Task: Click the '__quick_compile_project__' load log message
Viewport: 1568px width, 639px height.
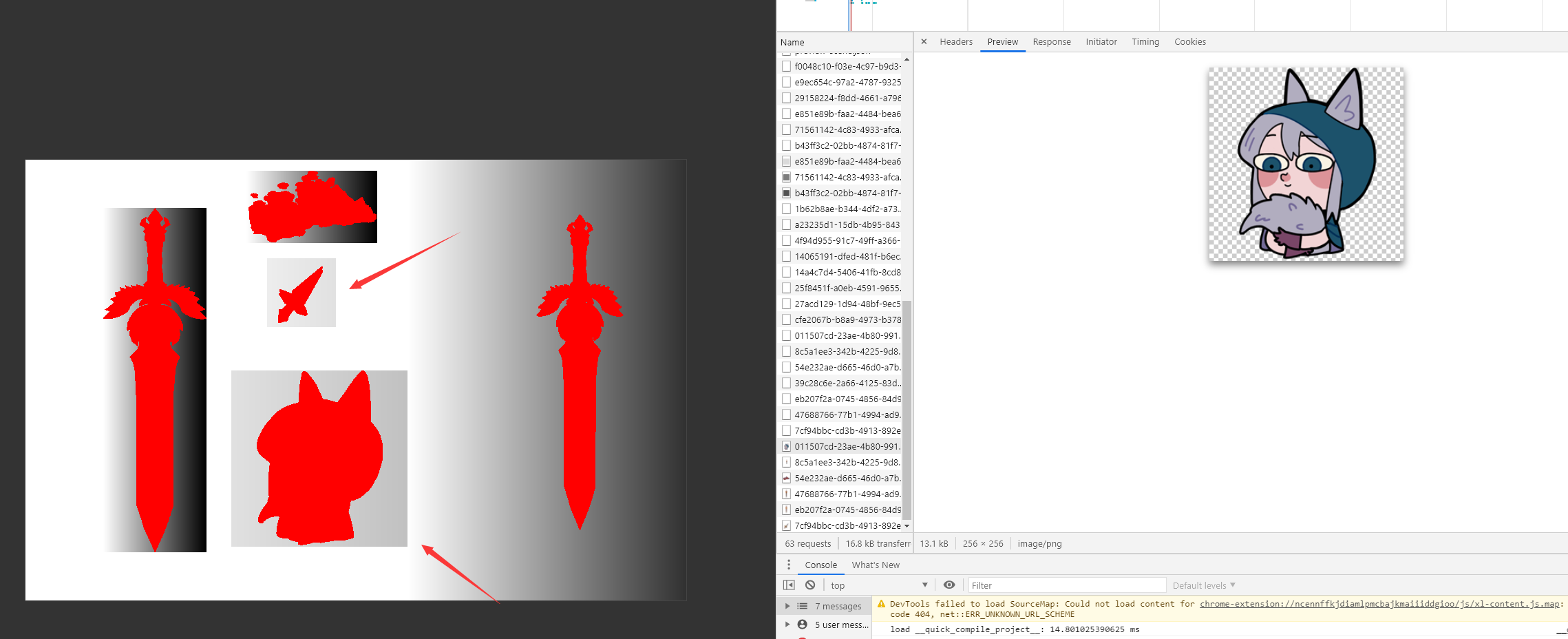Action: 1015,629
